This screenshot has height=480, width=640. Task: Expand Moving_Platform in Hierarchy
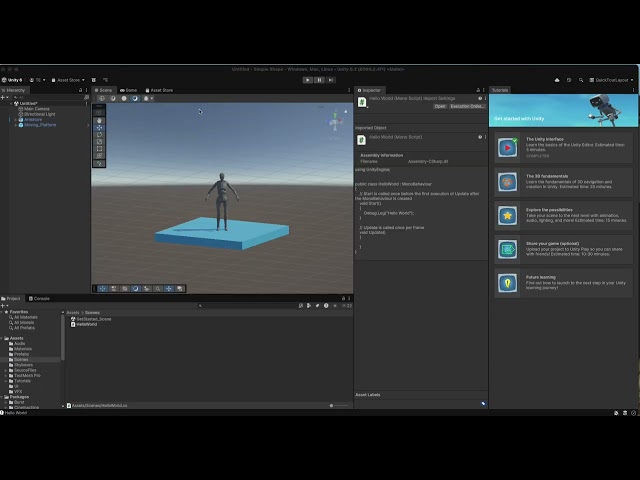(x=16, y=125)
